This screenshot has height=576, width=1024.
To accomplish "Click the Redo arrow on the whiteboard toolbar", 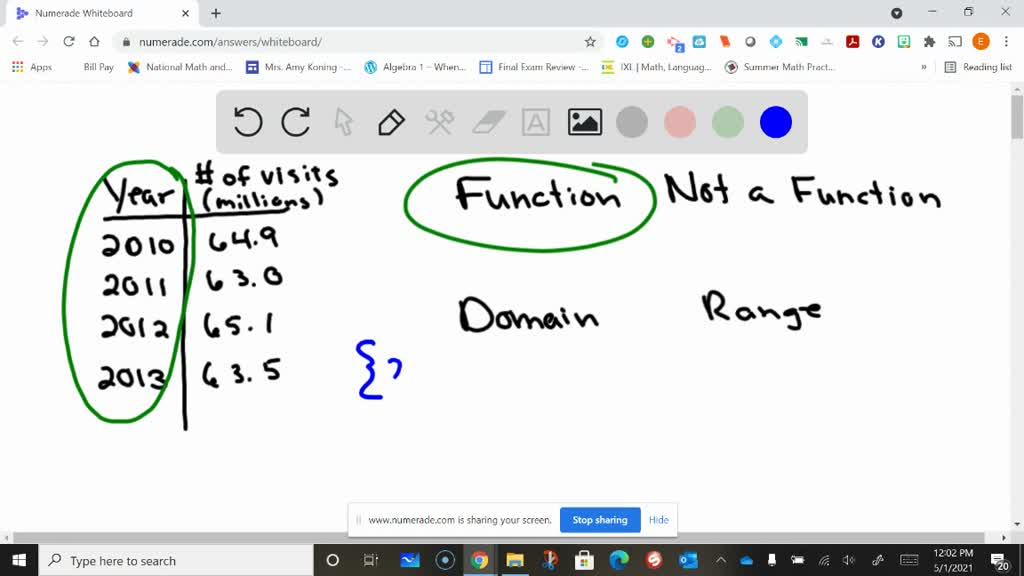I will point(295,121).
